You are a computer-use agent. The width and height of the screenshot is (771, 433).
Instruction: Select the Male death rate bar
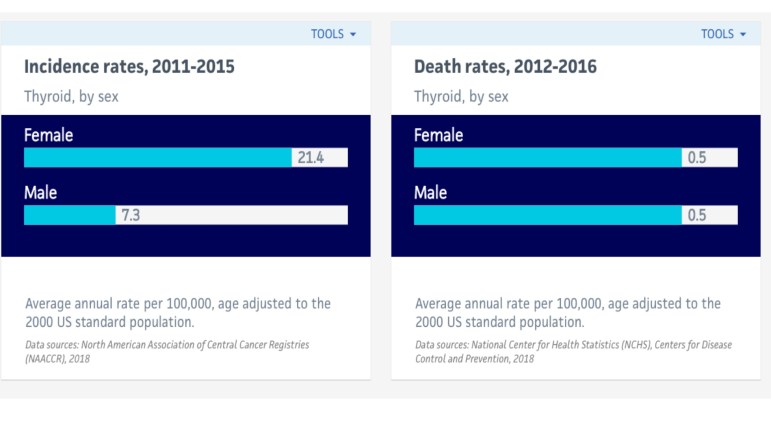547,215
